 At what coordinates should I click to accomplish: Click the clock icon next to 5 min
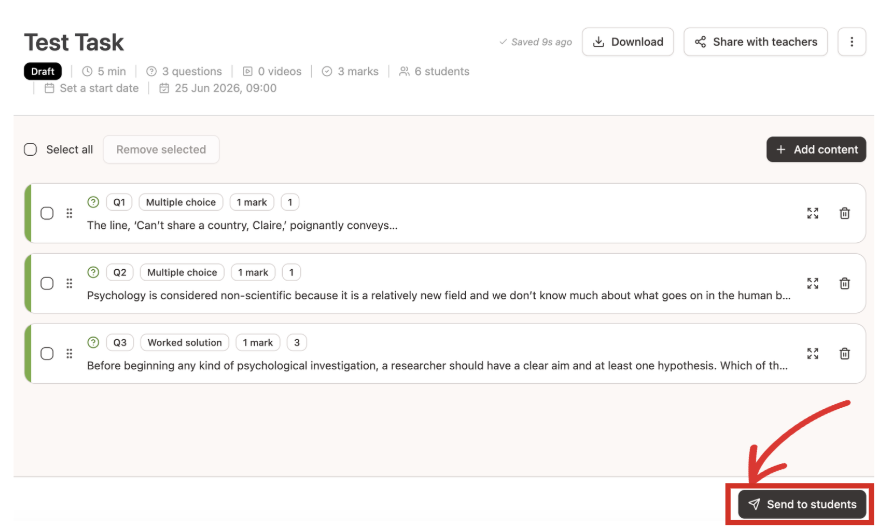pos(87,71)
